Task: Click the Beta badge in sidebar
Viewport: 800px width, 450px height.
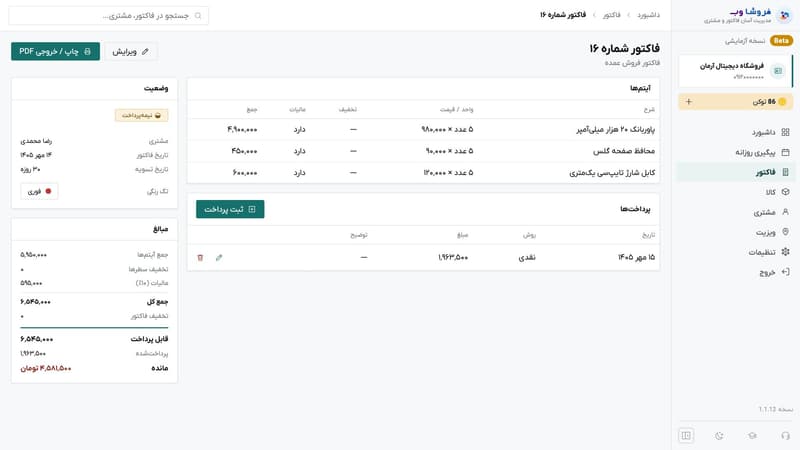Action: click(781, 40)
